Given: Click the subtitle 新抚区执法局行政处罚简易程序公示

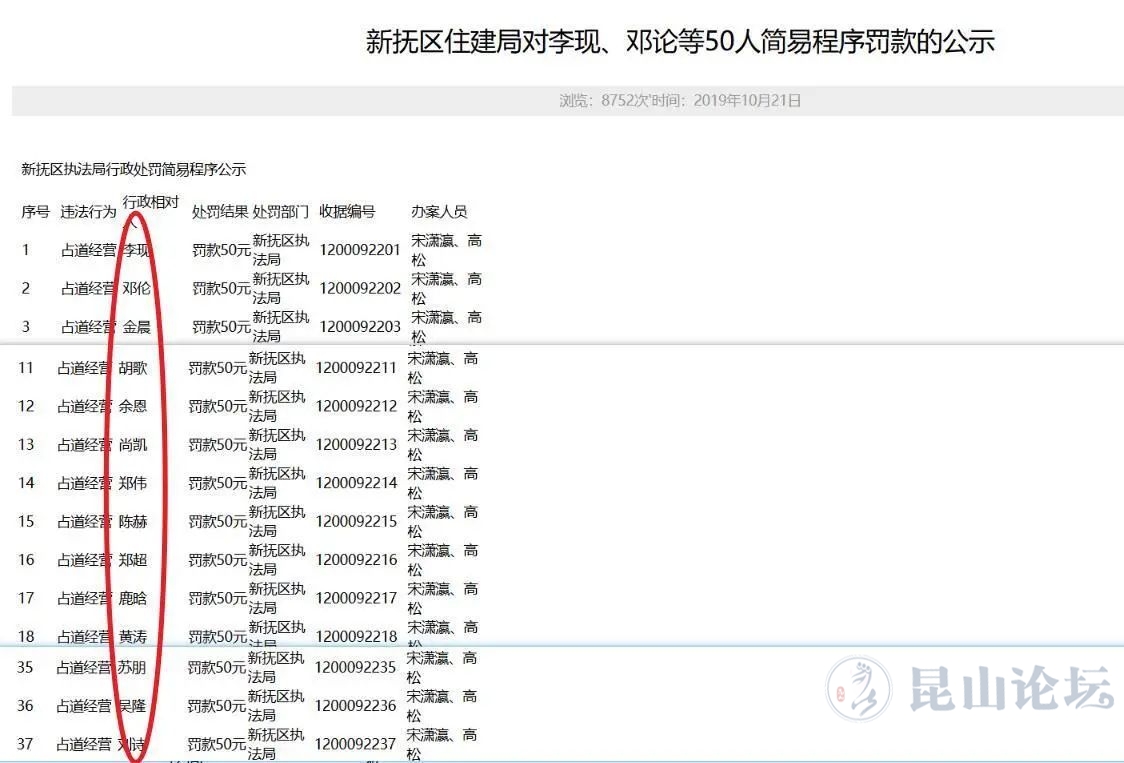Looking at the screenshot, I should click(134, 170).
